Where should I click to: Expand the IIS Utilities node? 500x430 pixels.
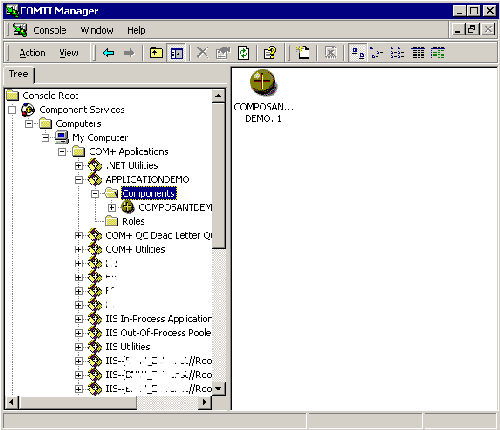pyautogui.click(x=79, y=347)
